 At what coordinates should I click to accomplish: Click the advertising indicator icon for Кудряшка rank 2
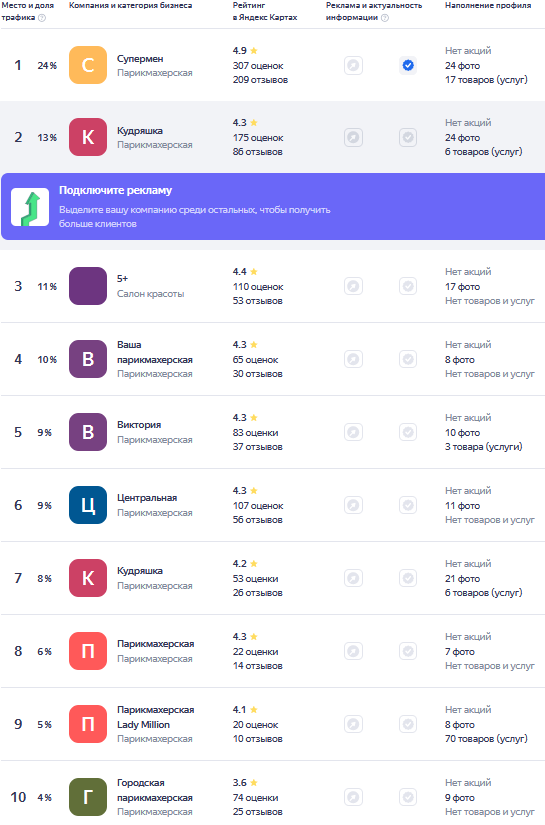click(354, 137)
